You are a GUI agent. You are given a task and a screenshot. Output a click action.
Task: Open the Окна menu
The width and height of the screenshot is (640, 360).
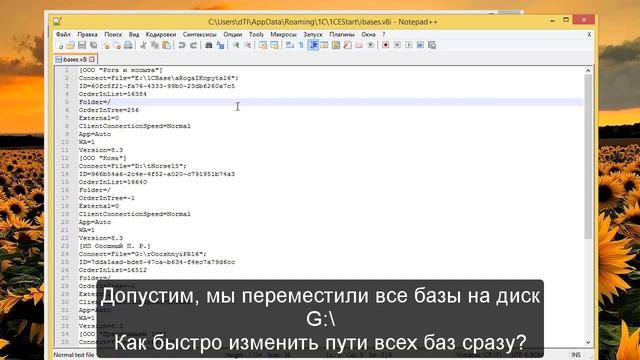tap(369, 34)
